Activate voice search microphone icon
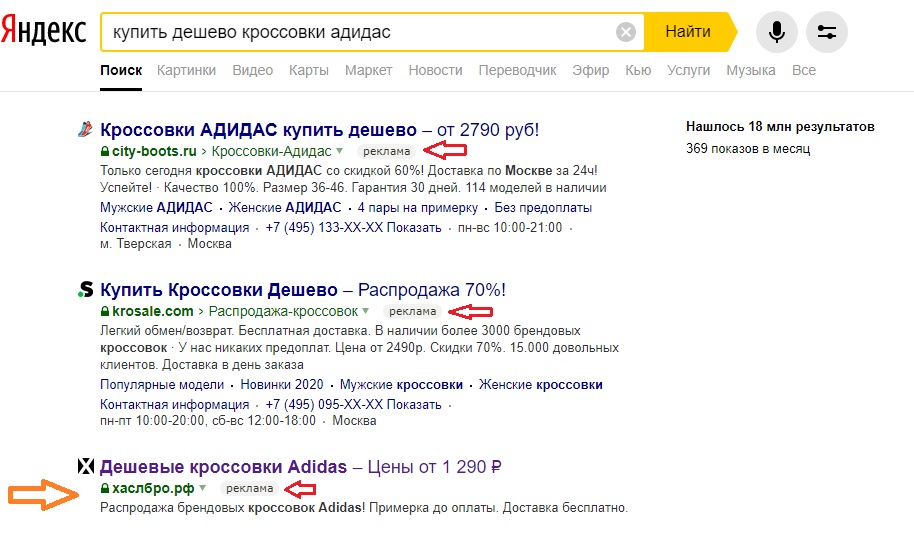This screenshot has height=543, width=914. 776,32
